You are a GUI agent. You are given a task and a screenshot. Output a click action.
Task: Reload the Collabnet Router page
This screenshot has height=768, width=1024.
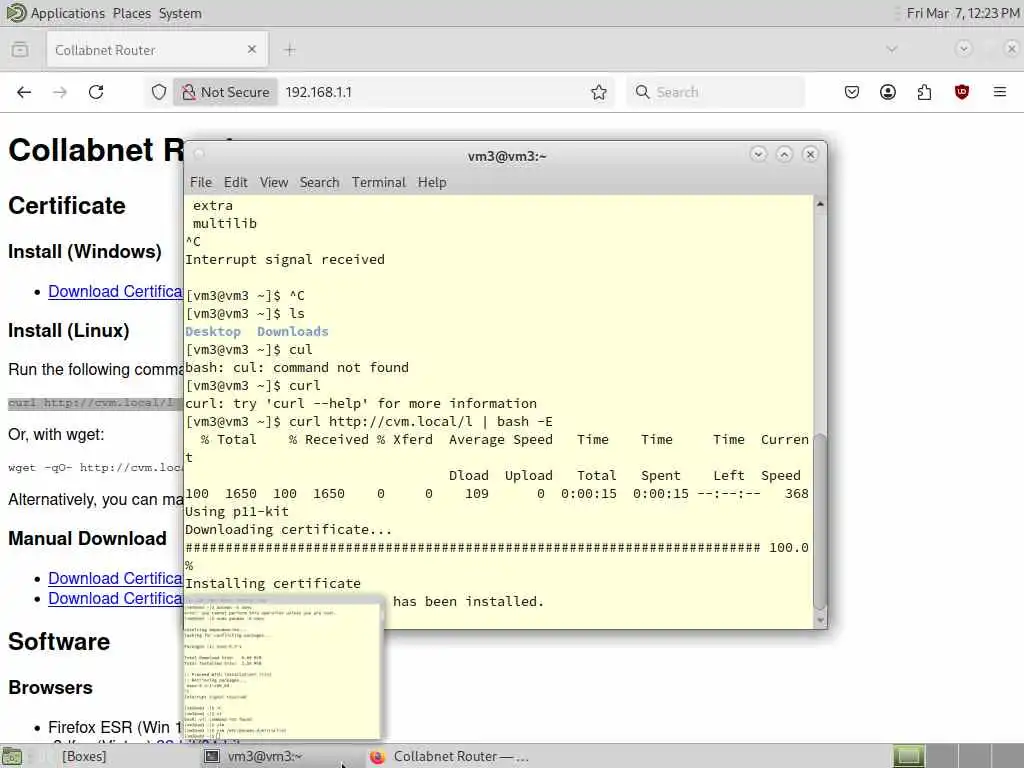click(x=96, y=92)
